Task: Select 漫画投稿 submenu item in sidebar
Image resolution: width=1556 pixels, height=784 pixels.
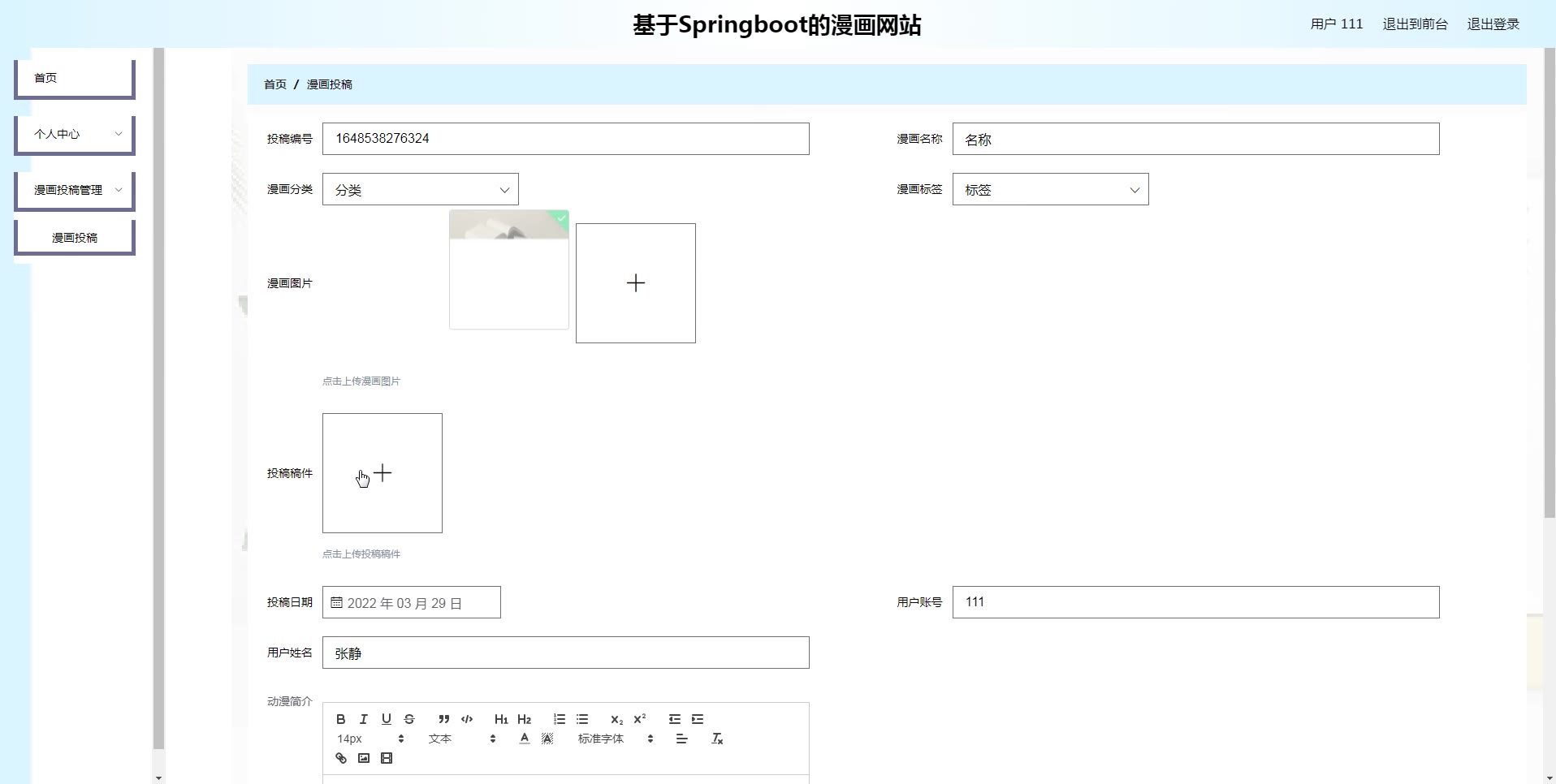Action: (75, 238)
